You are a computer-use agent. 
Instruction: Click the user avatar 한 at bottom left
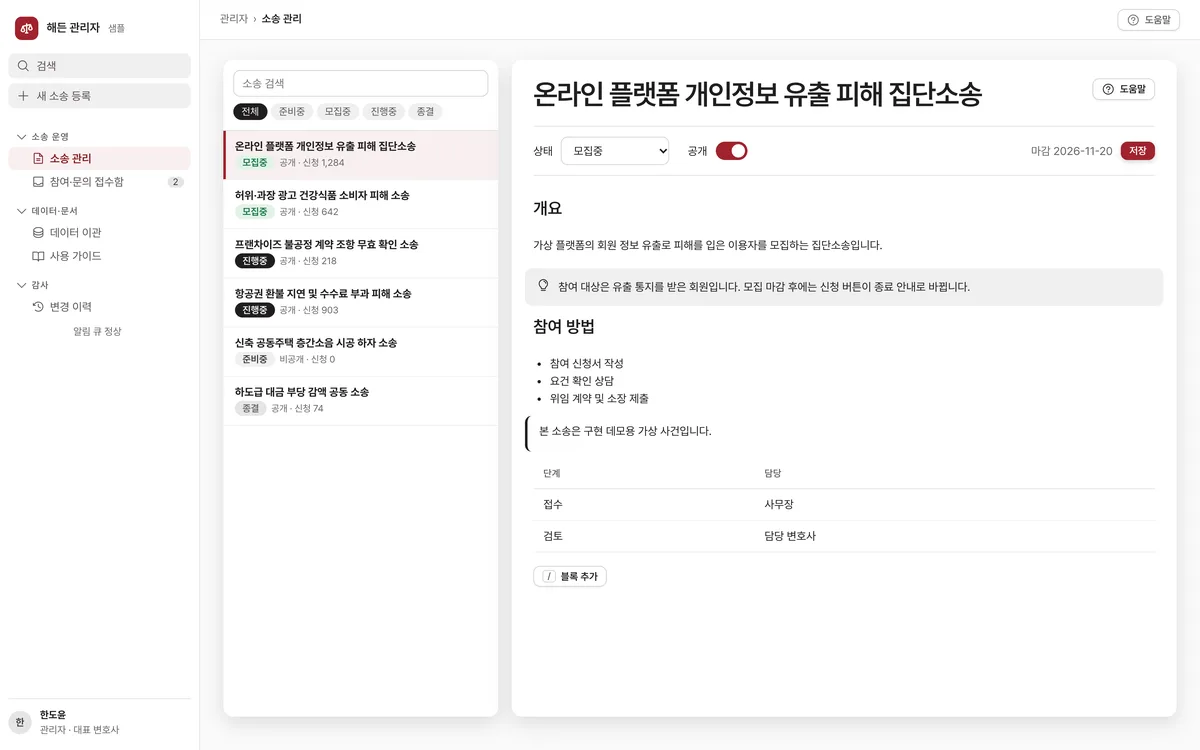point(20,722)
